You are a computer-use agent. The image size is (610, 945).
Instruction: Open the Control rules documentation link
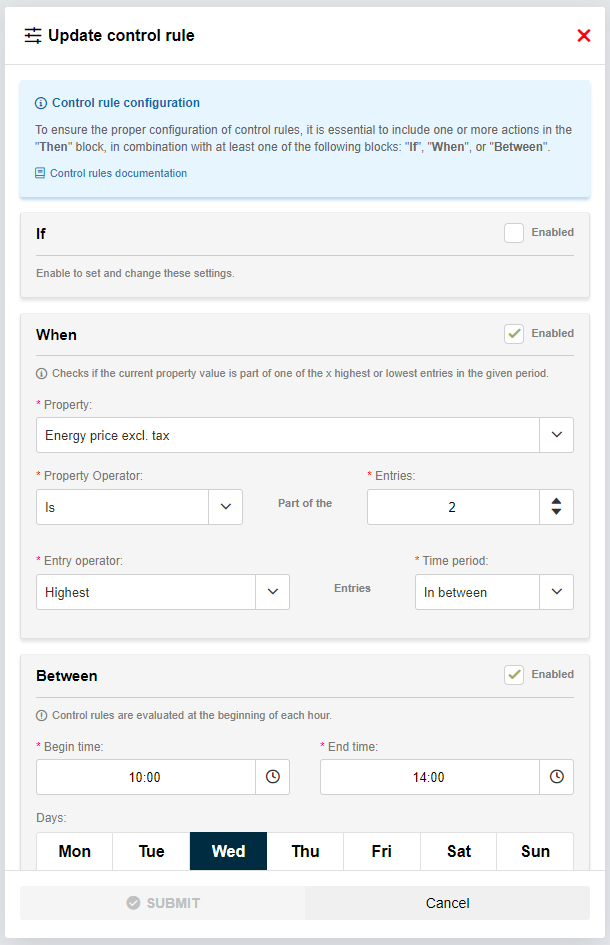pos(118,173)
